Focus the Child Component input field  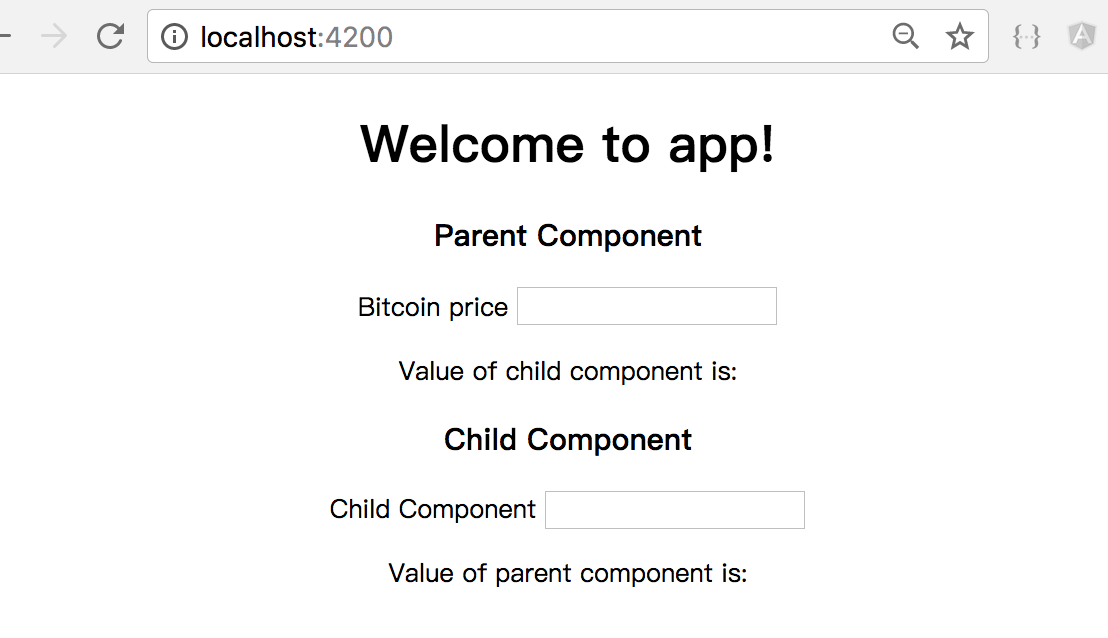click(x=674, y=510)
